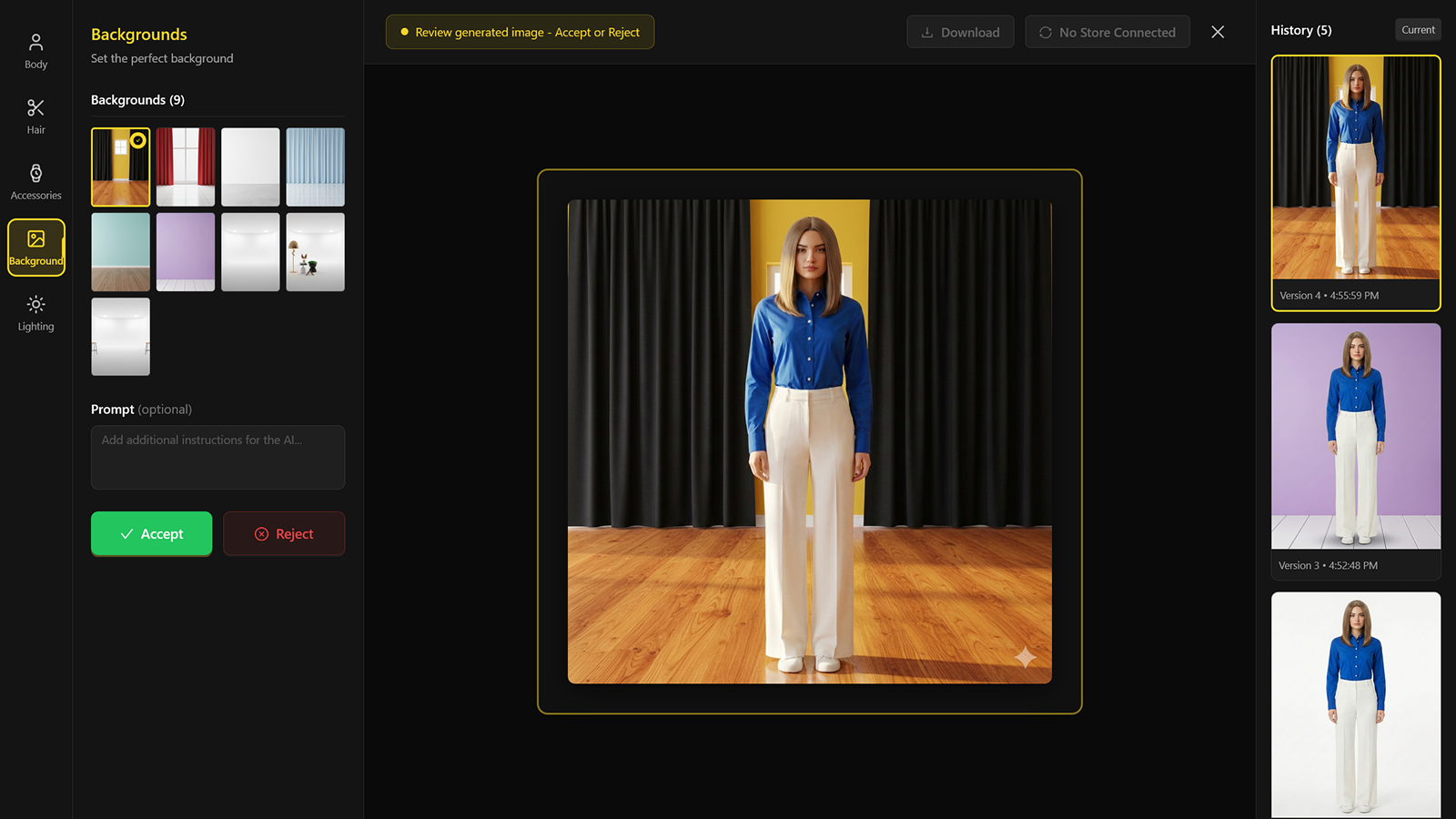The height and width of the screenshot is (819, 1456).
Task: Reject the generated image
Action: tap(284, 533)
